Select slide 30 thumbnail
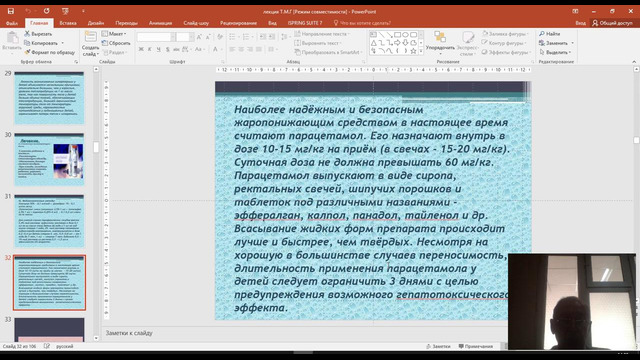 49,159
